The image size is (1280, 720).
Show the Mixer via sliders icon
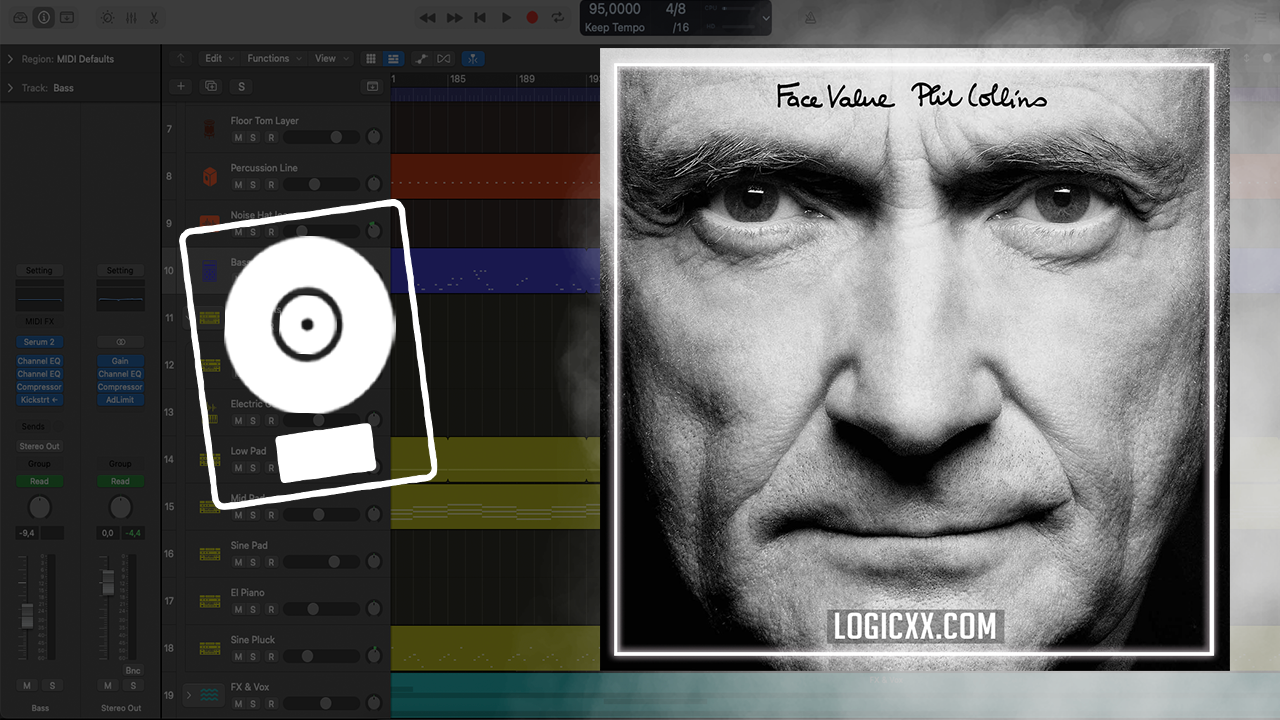[131, 18]
